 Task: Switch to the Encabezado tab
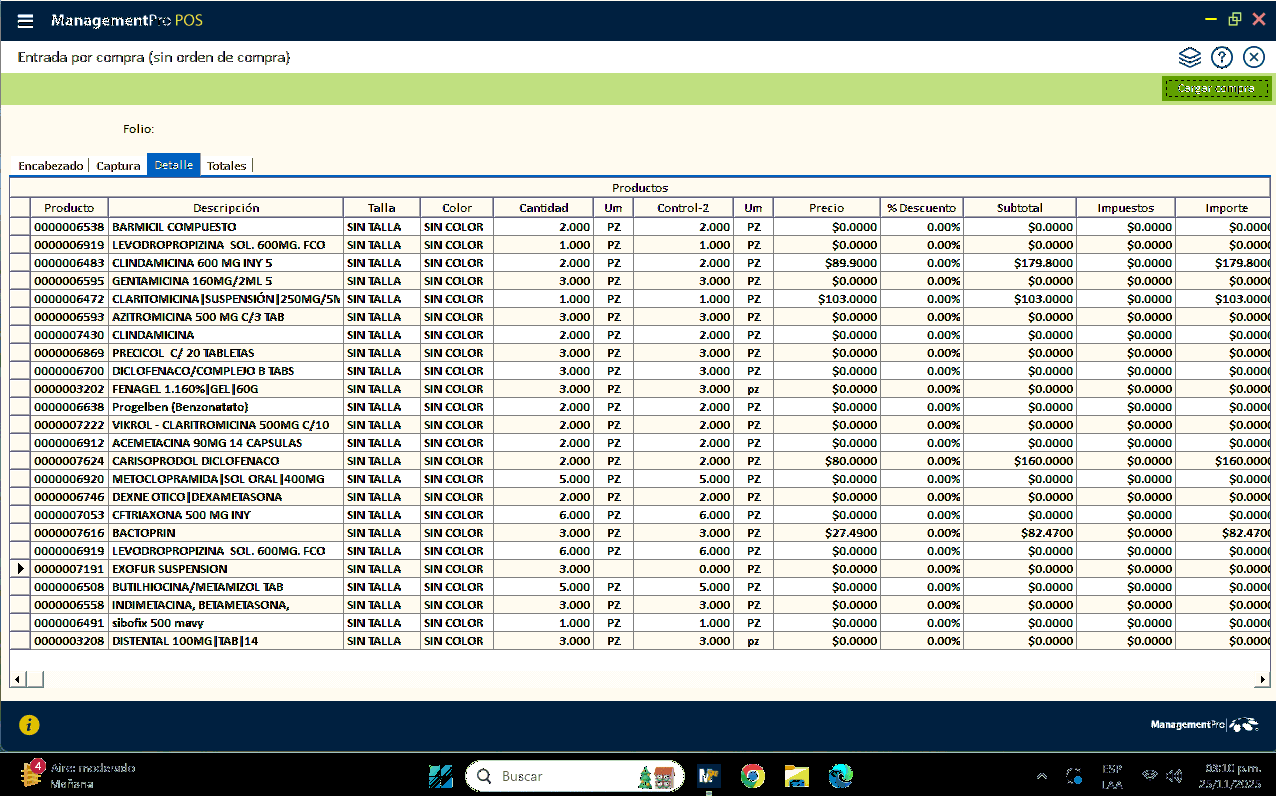(50, 166)
